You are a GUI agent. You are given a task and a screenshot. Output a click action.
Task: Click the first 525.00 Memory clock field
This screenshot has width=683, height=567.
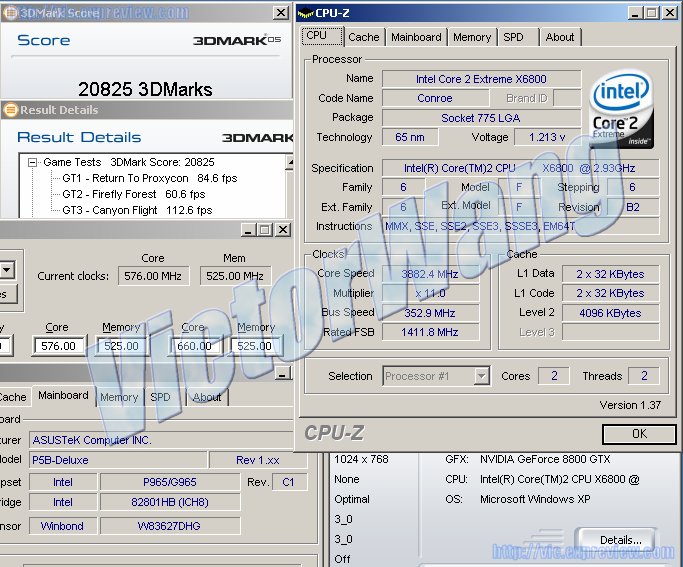[121, 346]
